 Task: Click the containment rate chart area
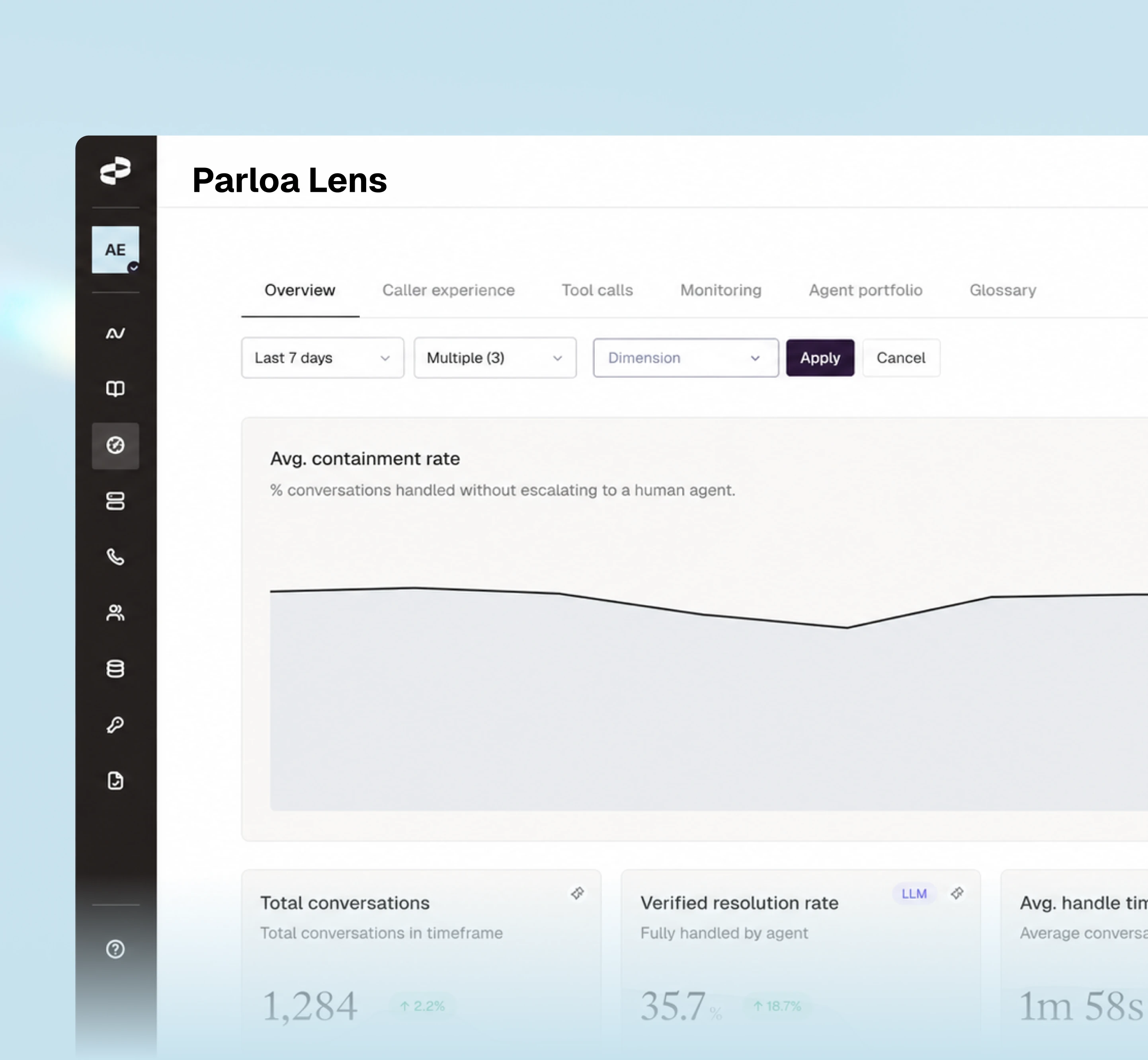[709, 700]
